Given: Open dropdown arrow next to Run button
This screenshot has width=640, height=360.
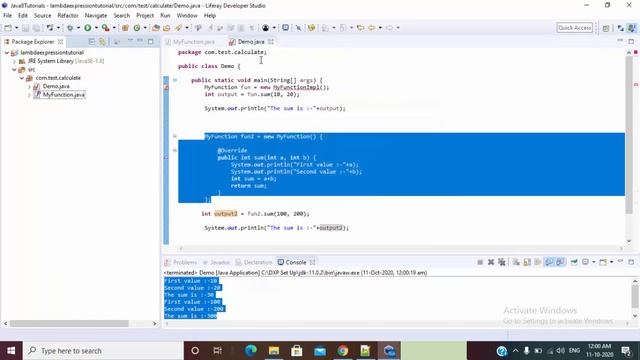Looking at the screenshot, I should (96, 28).
